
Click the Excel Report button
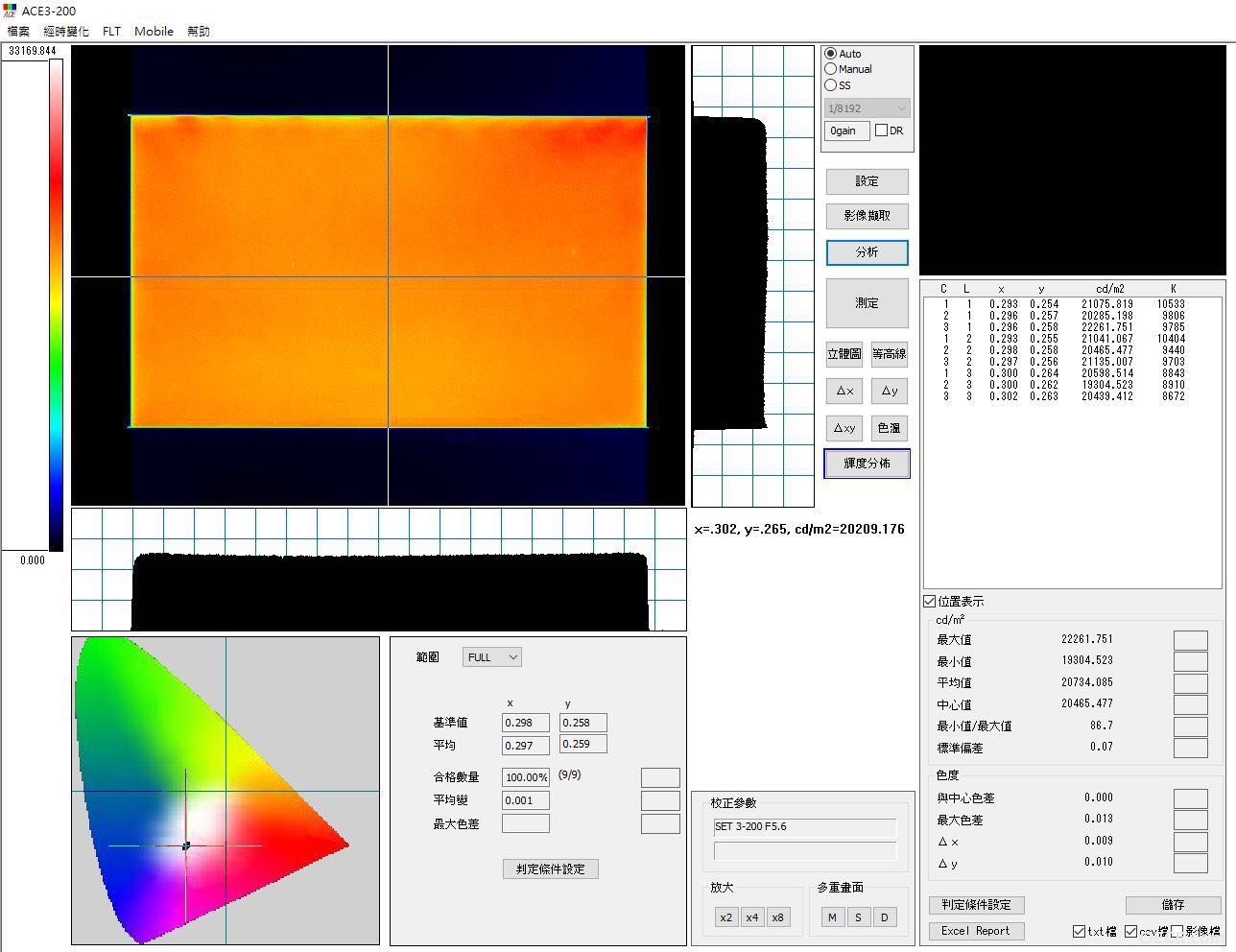click(976, 931)
